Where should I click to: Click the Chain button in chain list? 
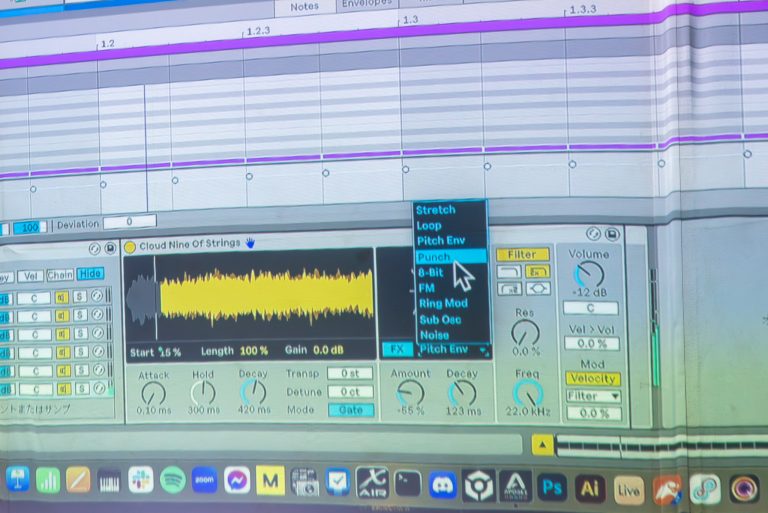pyautogui.click(x=60, y=274)
